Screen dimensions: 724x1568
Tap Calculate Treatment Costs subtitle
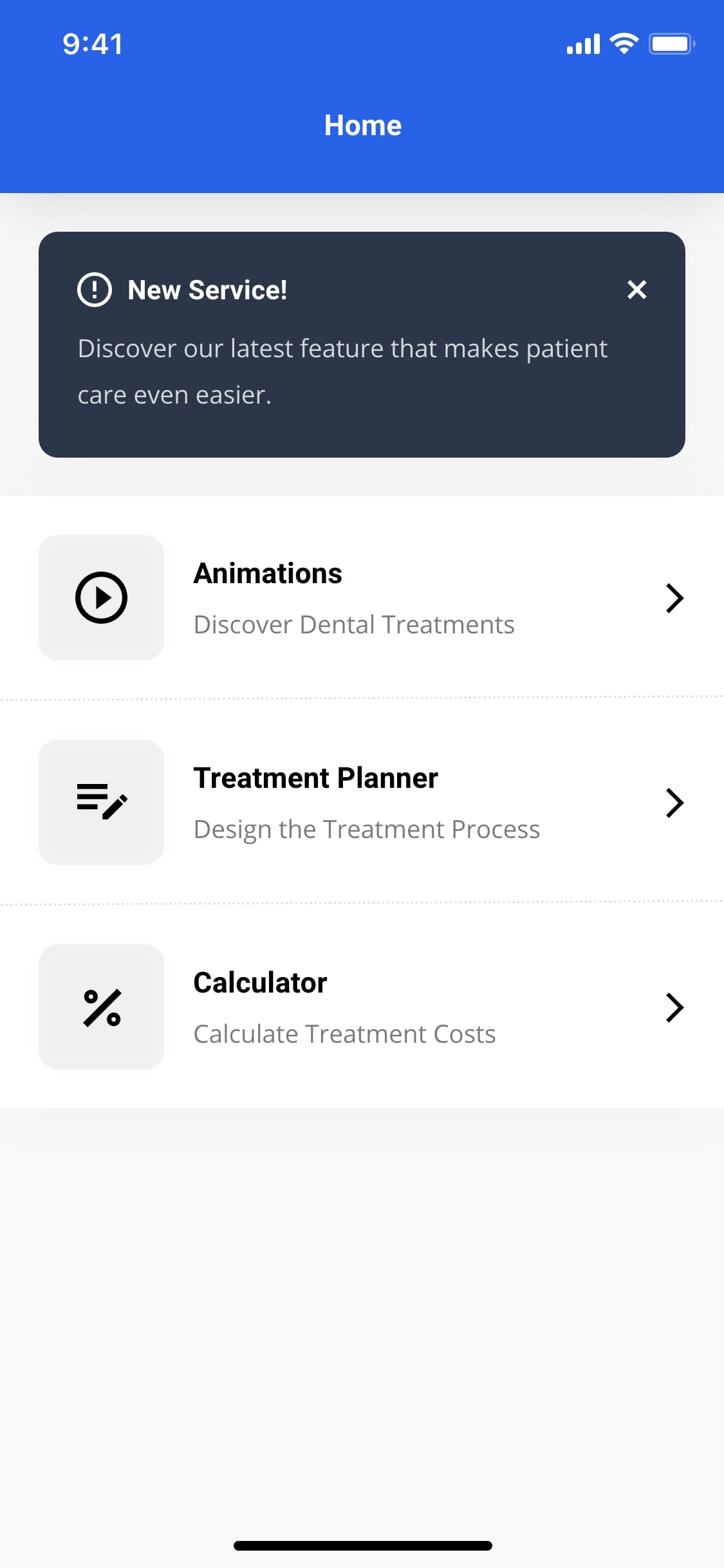(x=344, y=1034)
